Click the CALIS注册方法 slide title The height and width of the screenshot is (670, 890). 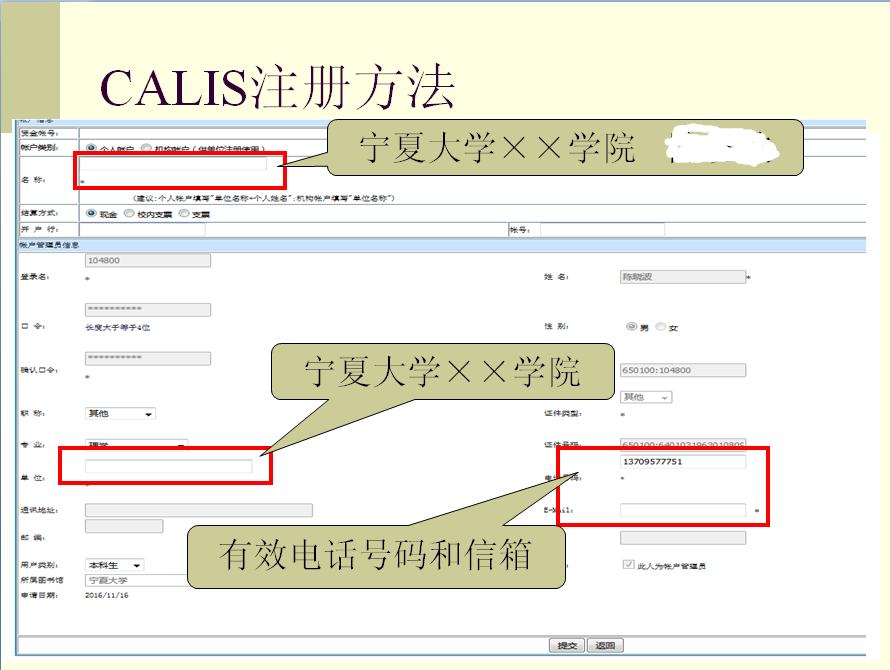[278, 87]
